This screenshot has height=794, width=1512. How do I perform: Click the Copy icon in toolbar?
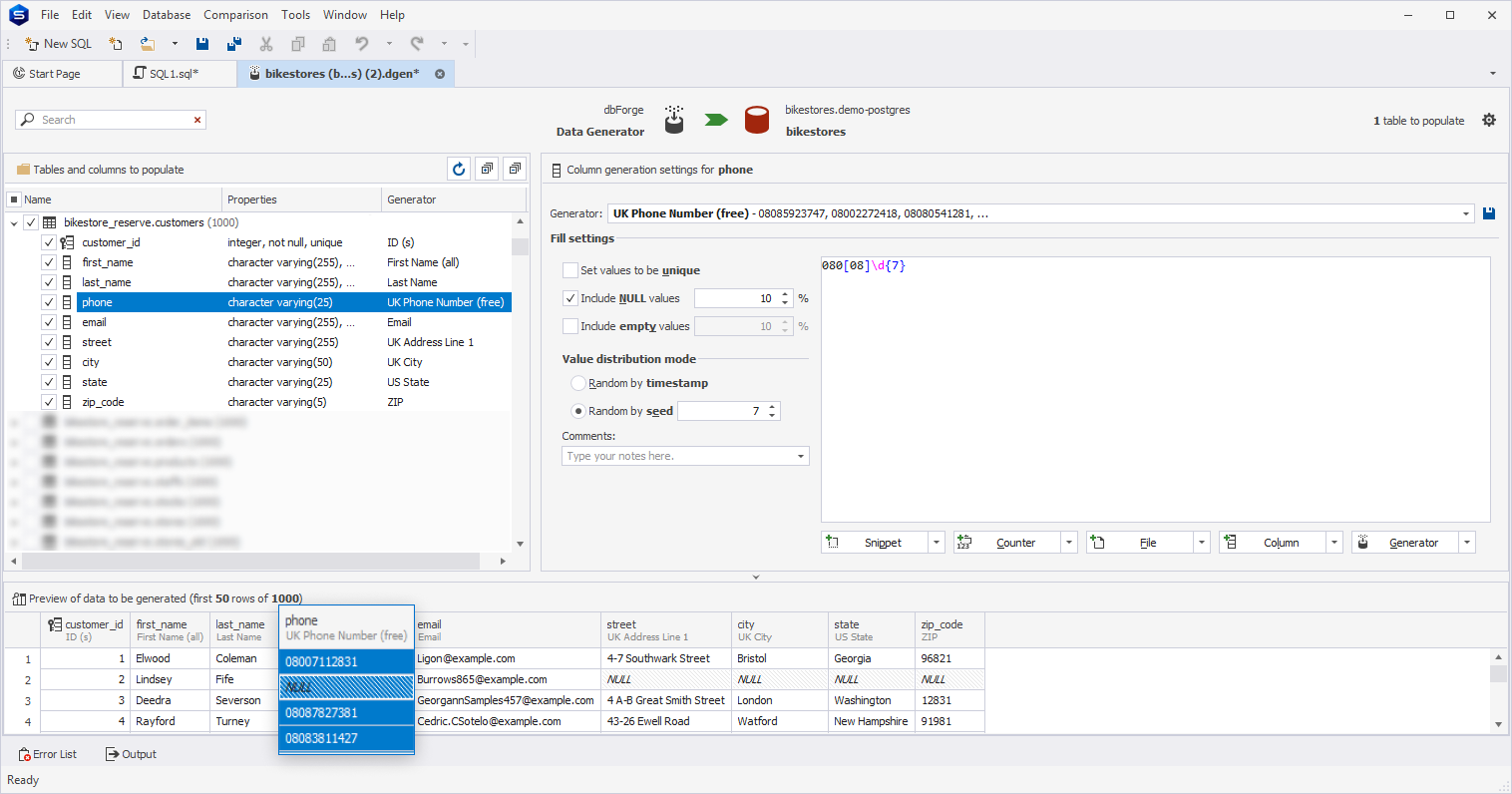click(x=297, y=44)
